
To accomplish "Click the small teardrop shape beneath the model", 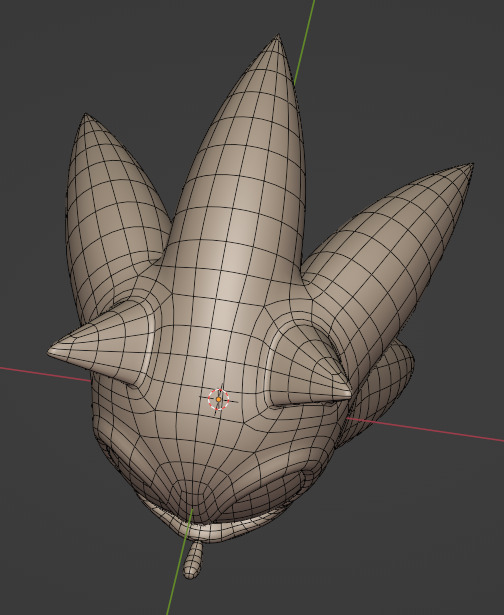I will (x=194, y=560).
